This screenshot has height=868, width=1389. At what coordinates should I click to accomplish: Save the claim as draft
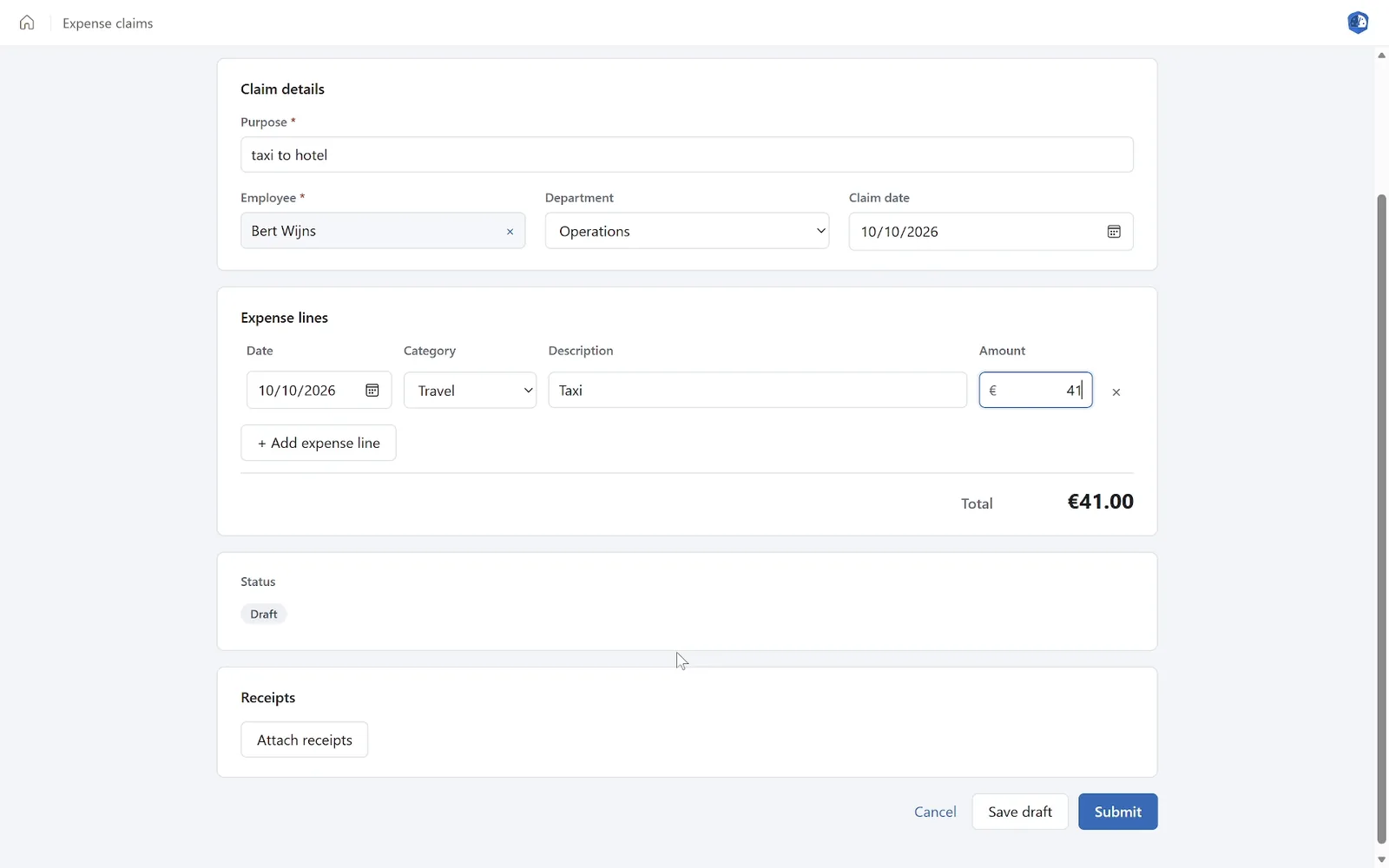tap(1020, 812)
